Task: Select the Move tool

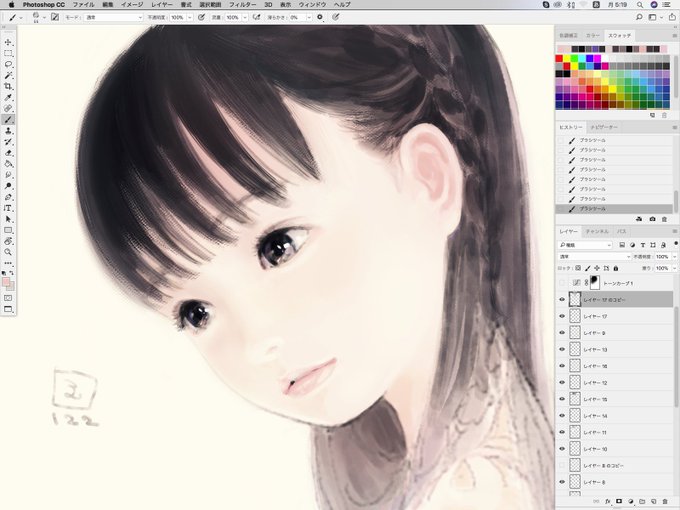Action: [x=8, y=42]
